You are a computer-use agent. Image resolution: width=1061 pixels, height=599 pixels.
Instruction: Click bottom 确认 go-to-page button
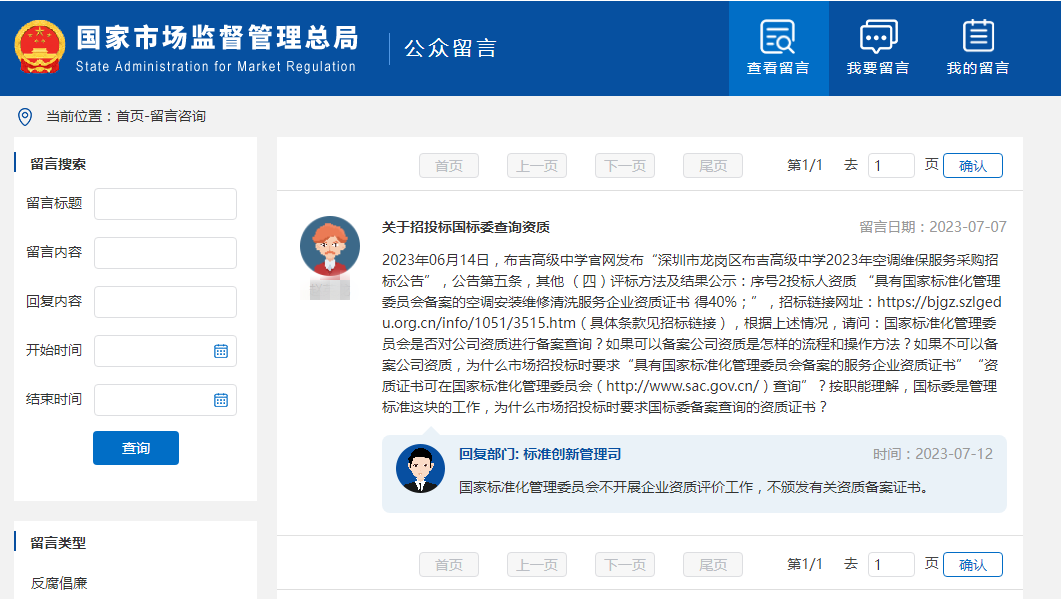[973, 564]
